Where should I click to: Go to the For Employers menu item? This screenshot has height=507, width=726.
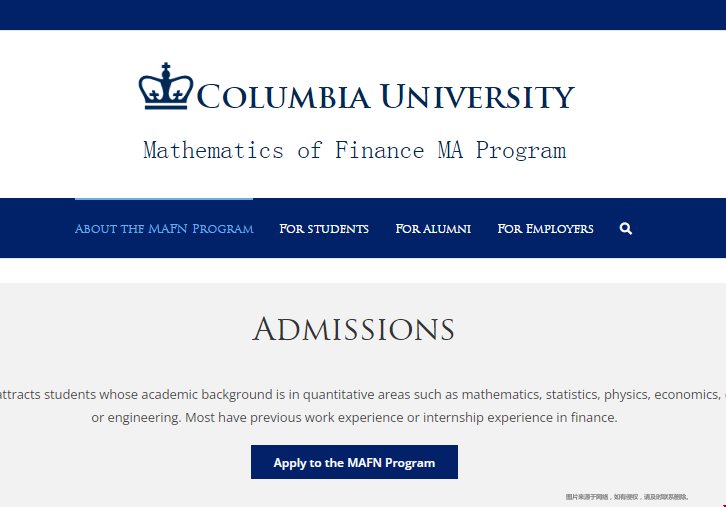[x=545, y=229]
